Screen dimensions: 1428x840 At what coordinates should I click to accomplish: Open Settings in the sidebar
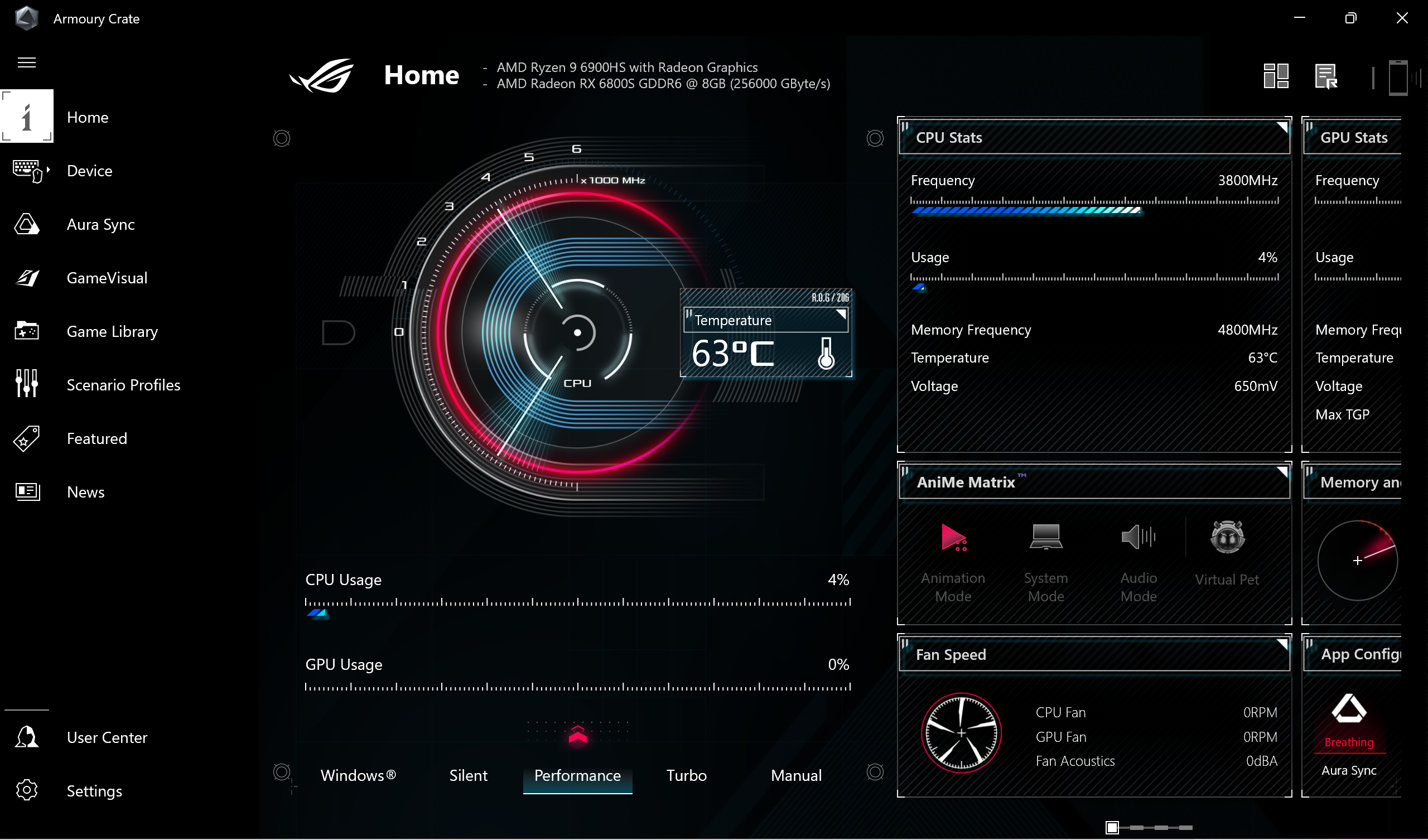pos(94,791)
